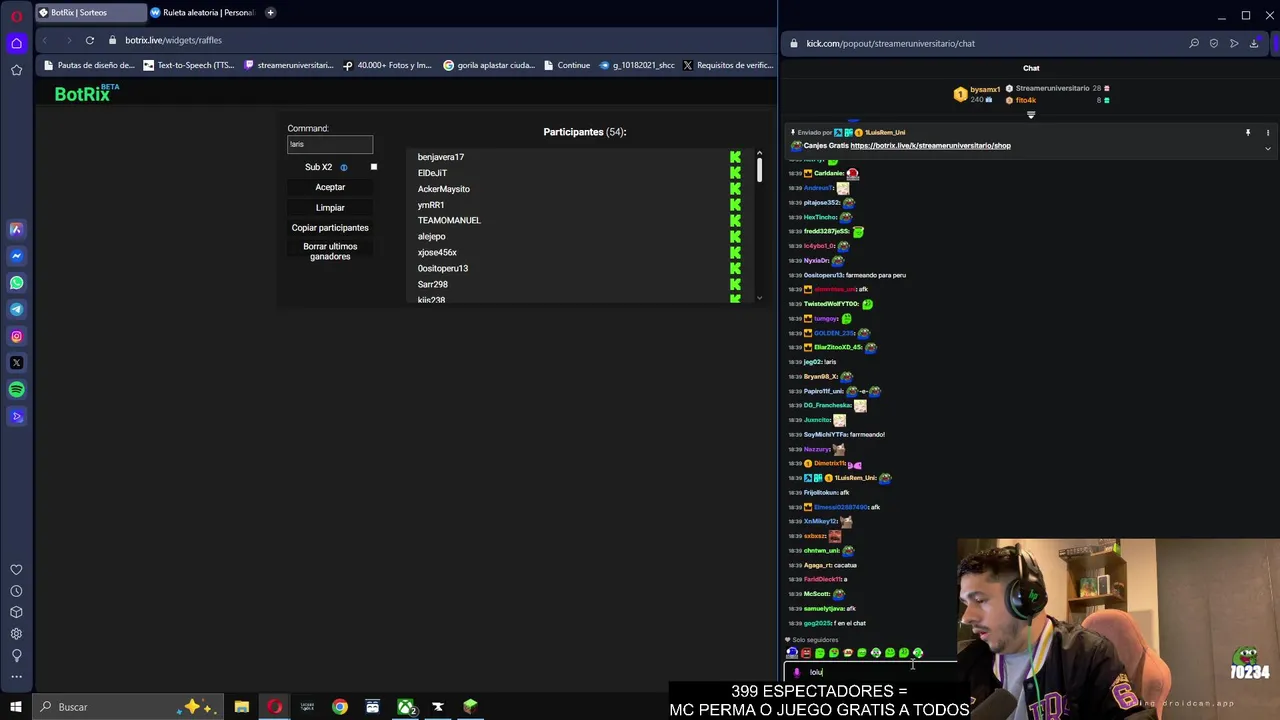Insert the blue headphones emote
The height and width of the screenshot is (720, 1280).
(x=792, y=653)
